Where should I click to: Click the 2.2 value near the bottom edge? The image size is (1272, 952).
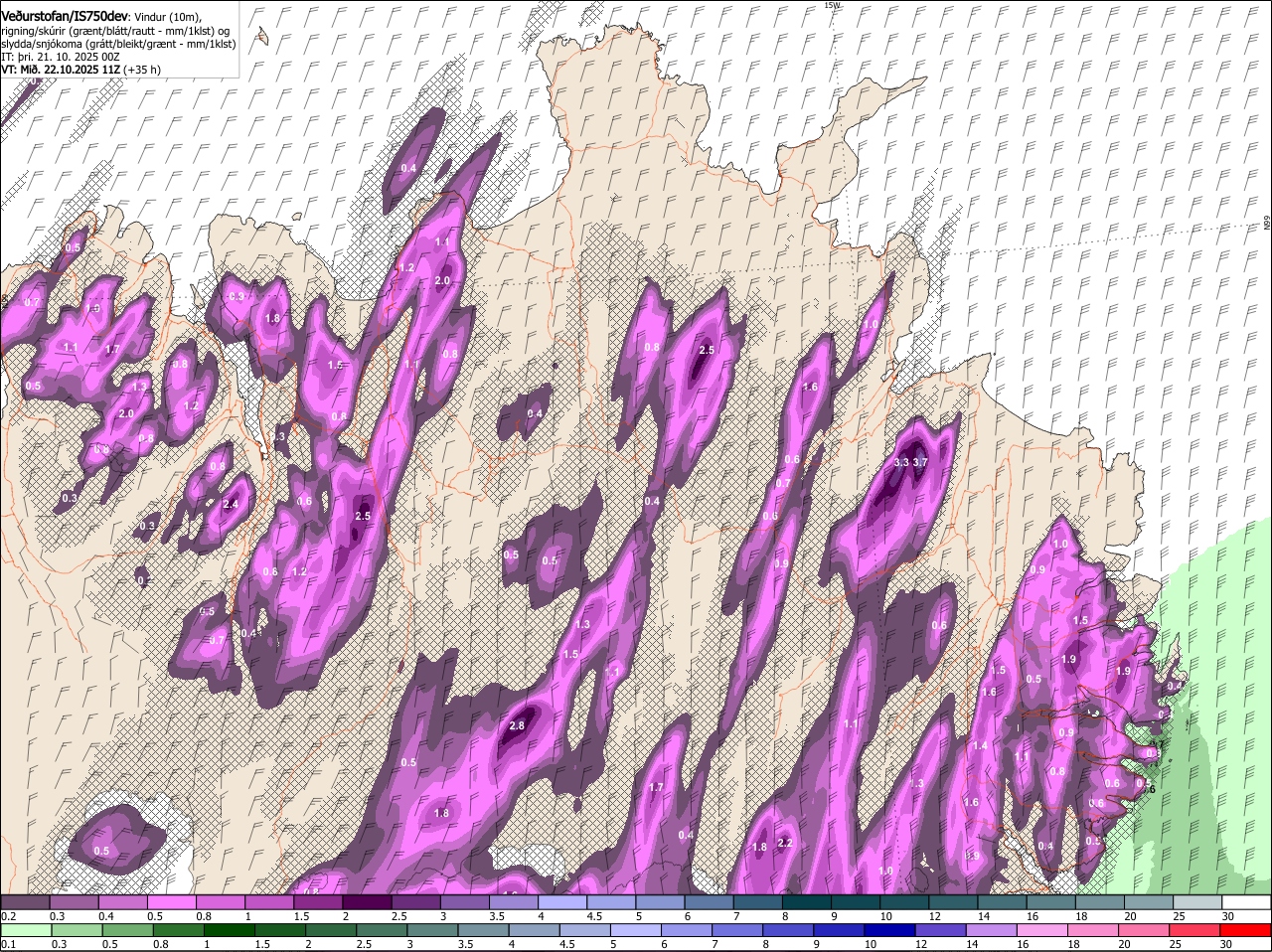[783, 844]
